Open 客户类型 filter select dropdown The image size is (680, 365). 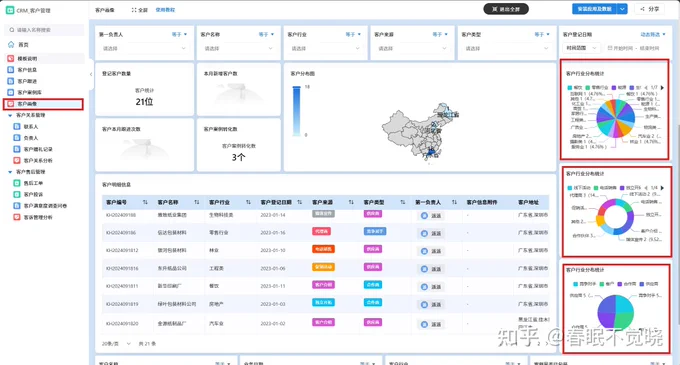pyautogui.click(x=507, y=49)
